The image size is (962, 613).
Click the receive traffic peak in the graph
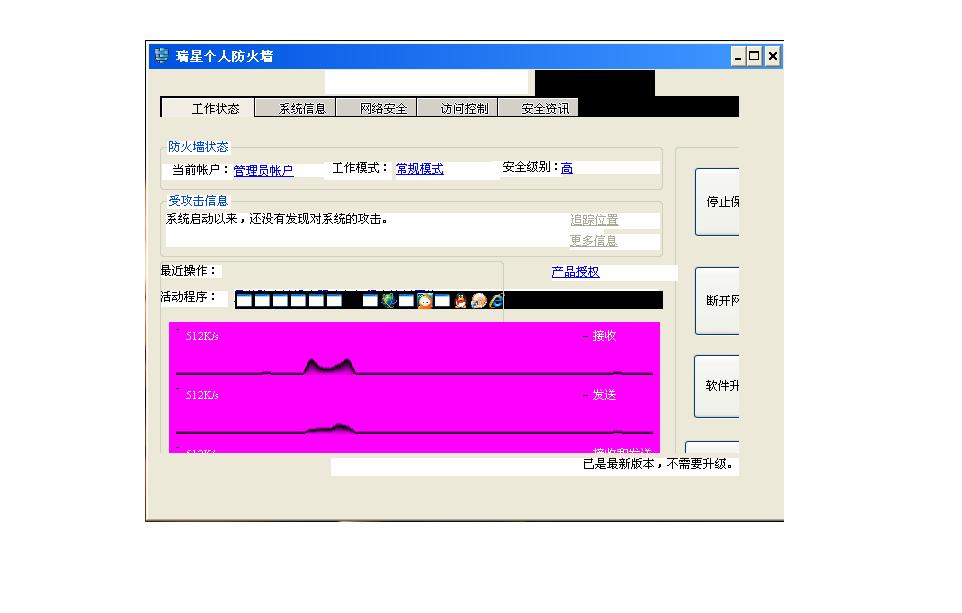[329, 366]
